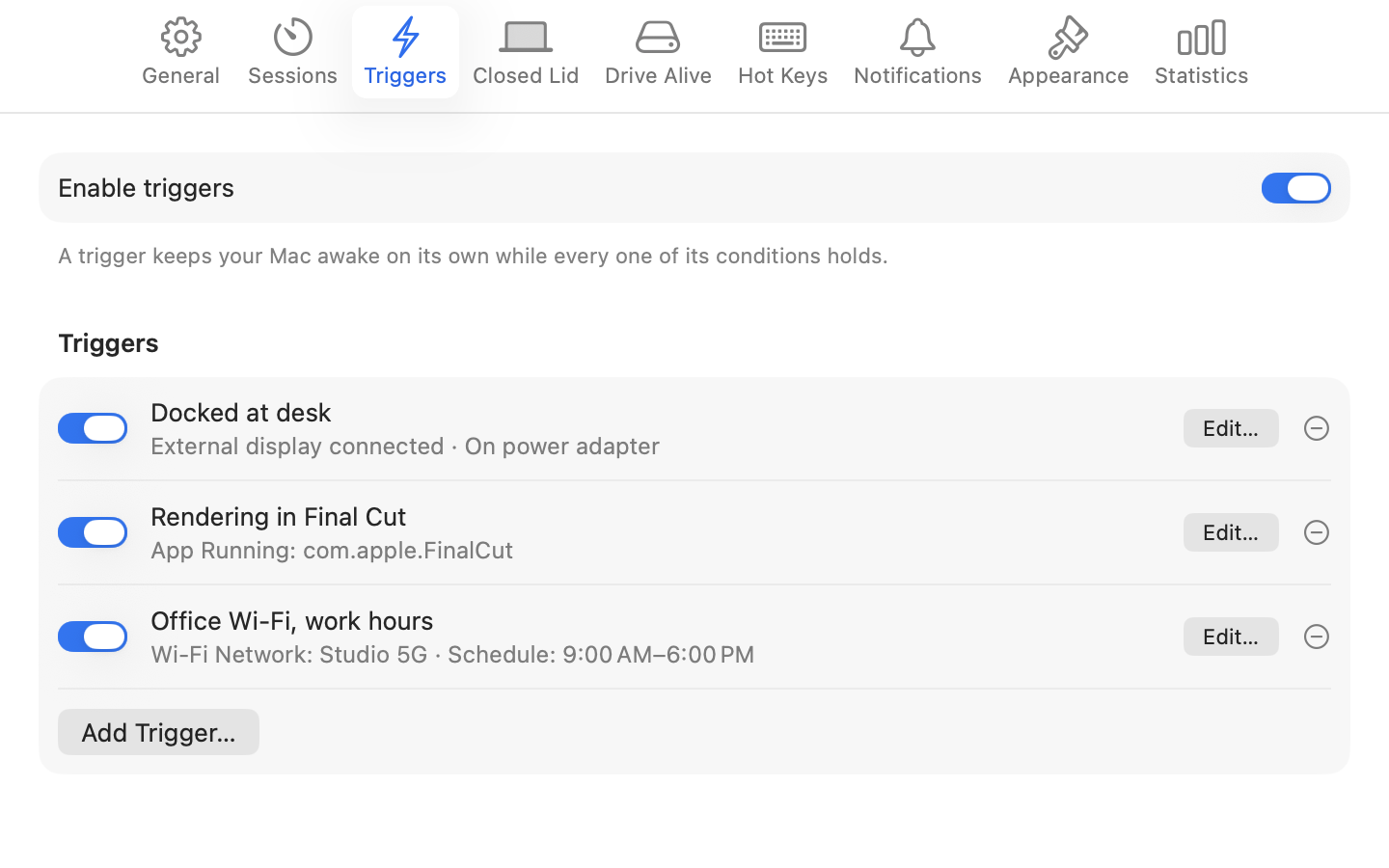Select the Drive Alive tab

(658, 52)
